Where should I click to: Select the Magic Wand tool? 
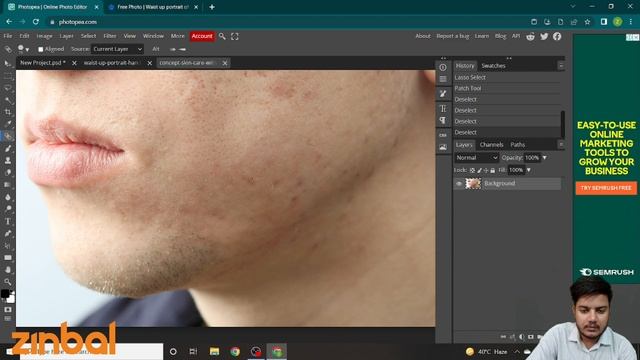7,100
